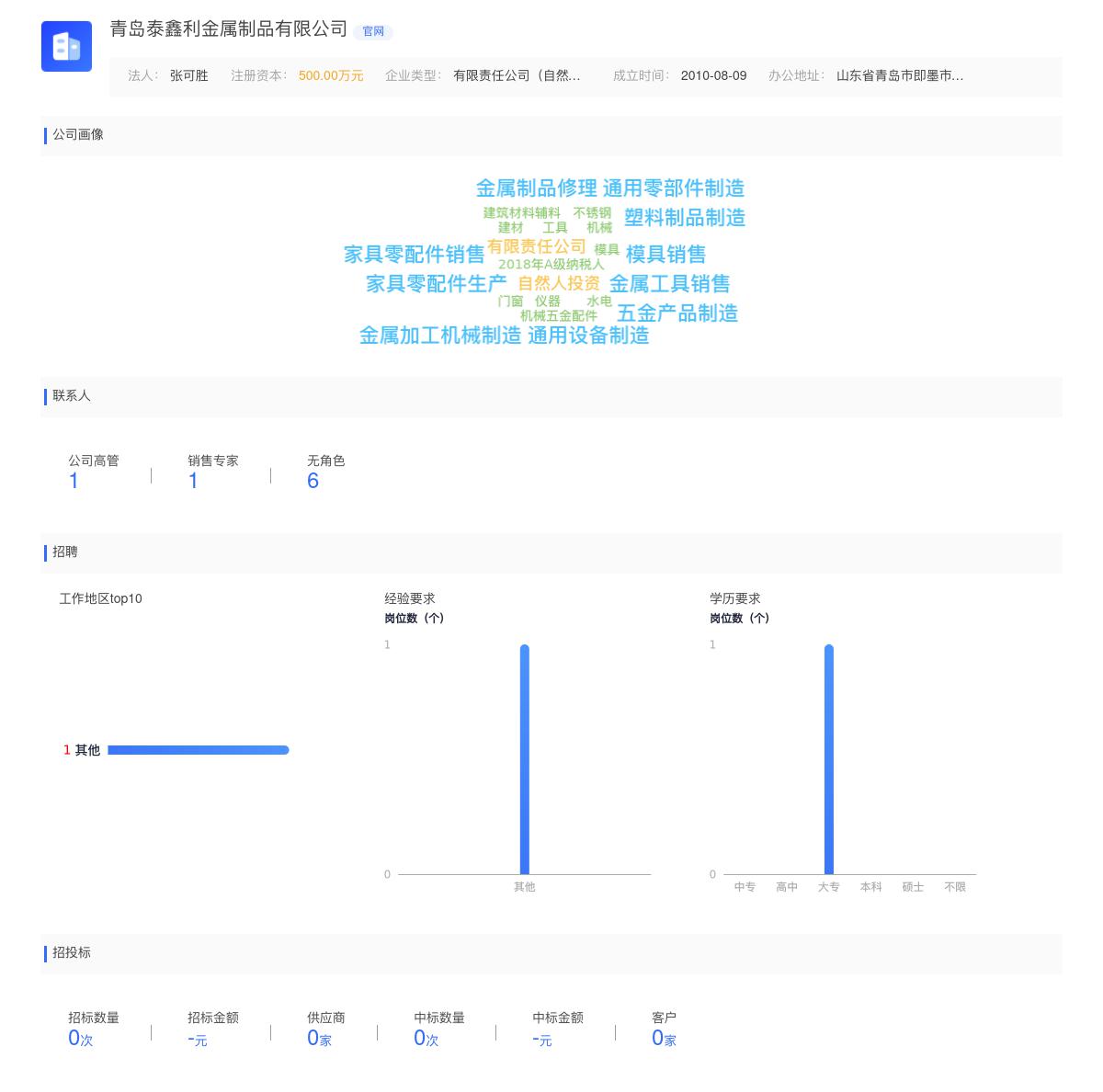Click 硕士 axis label in education chart
The width and height of the screenshot is (1103, 1092).
pos(913,887)
